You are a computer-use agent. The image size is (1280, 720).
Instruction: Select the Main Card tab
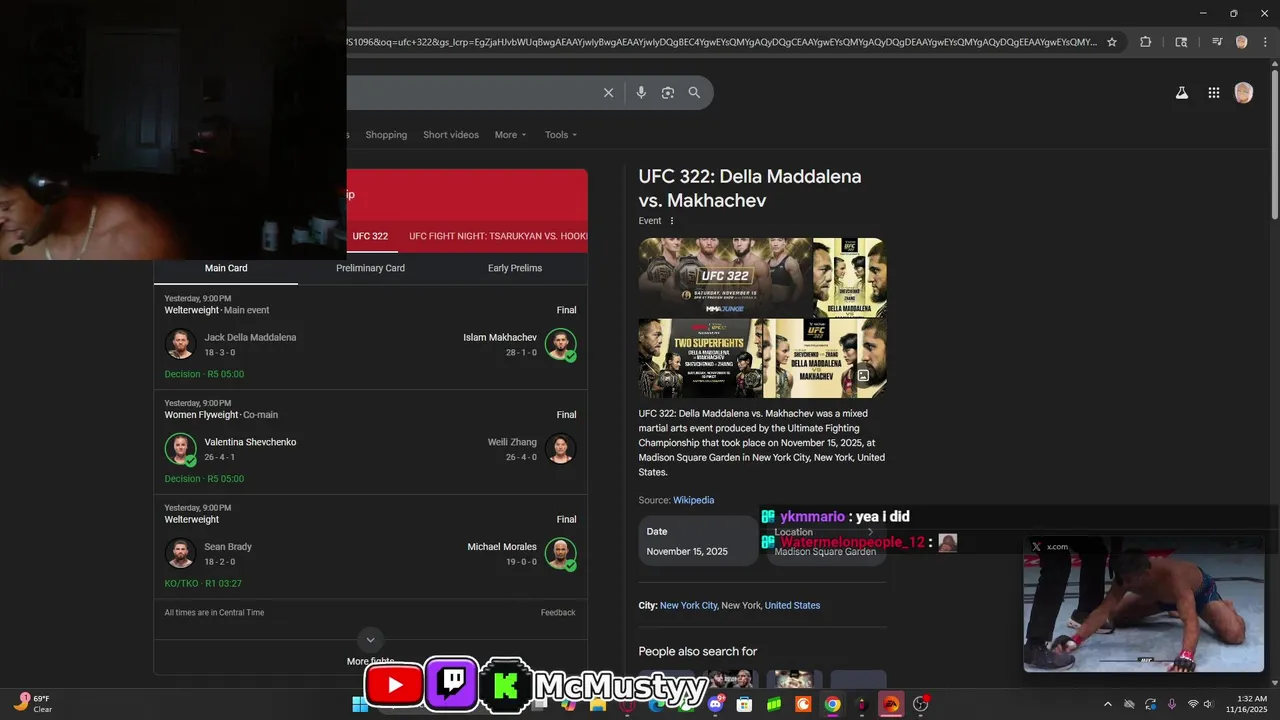coord(226,268)
